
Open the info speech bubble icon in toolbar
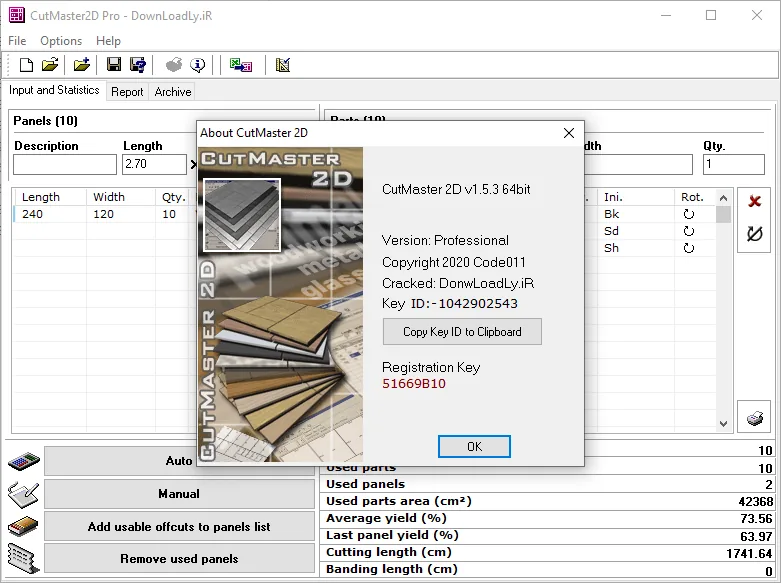pos(198,65)
